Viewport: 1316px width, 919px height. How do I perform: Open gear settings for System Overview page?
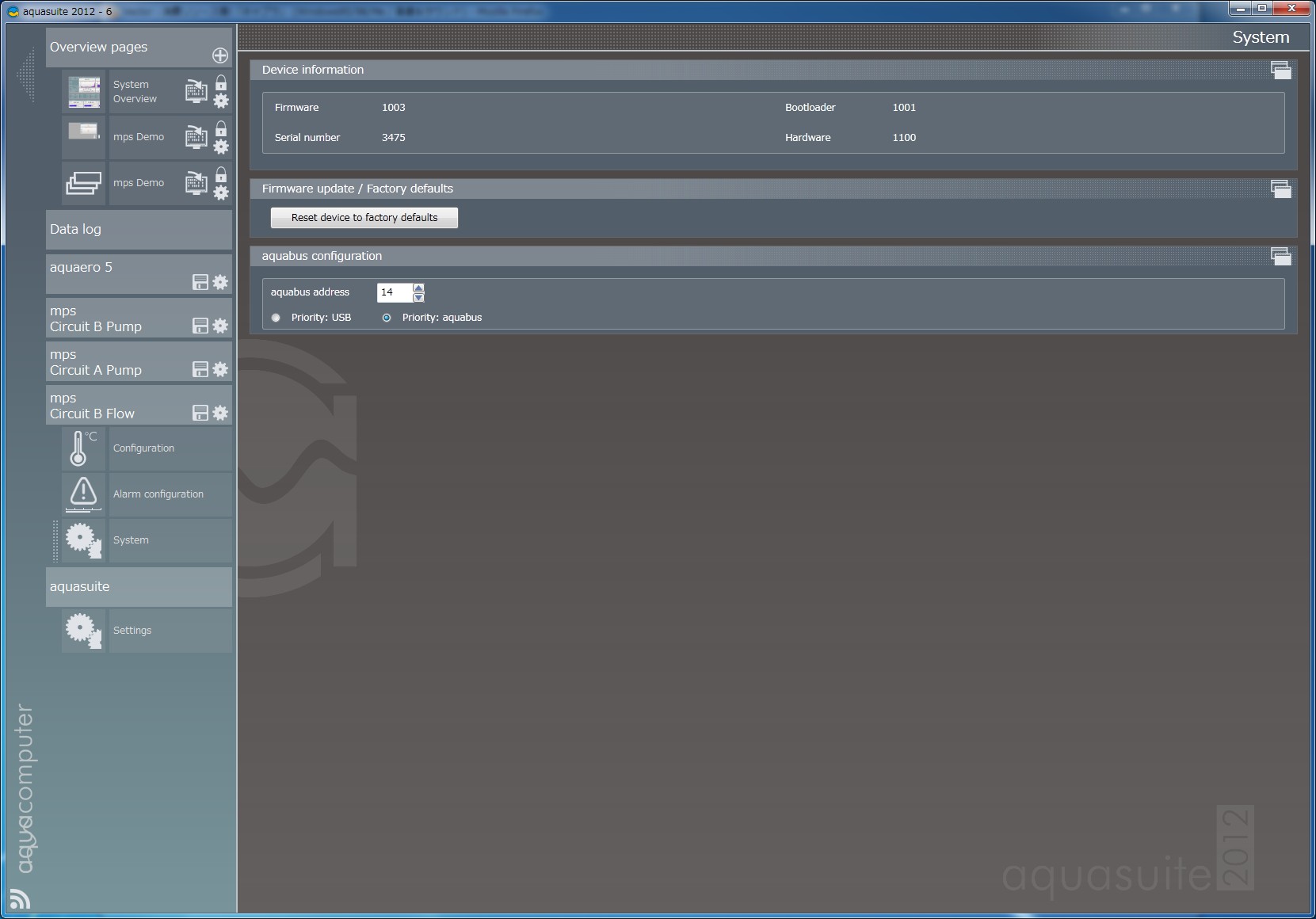coord(221,101)
